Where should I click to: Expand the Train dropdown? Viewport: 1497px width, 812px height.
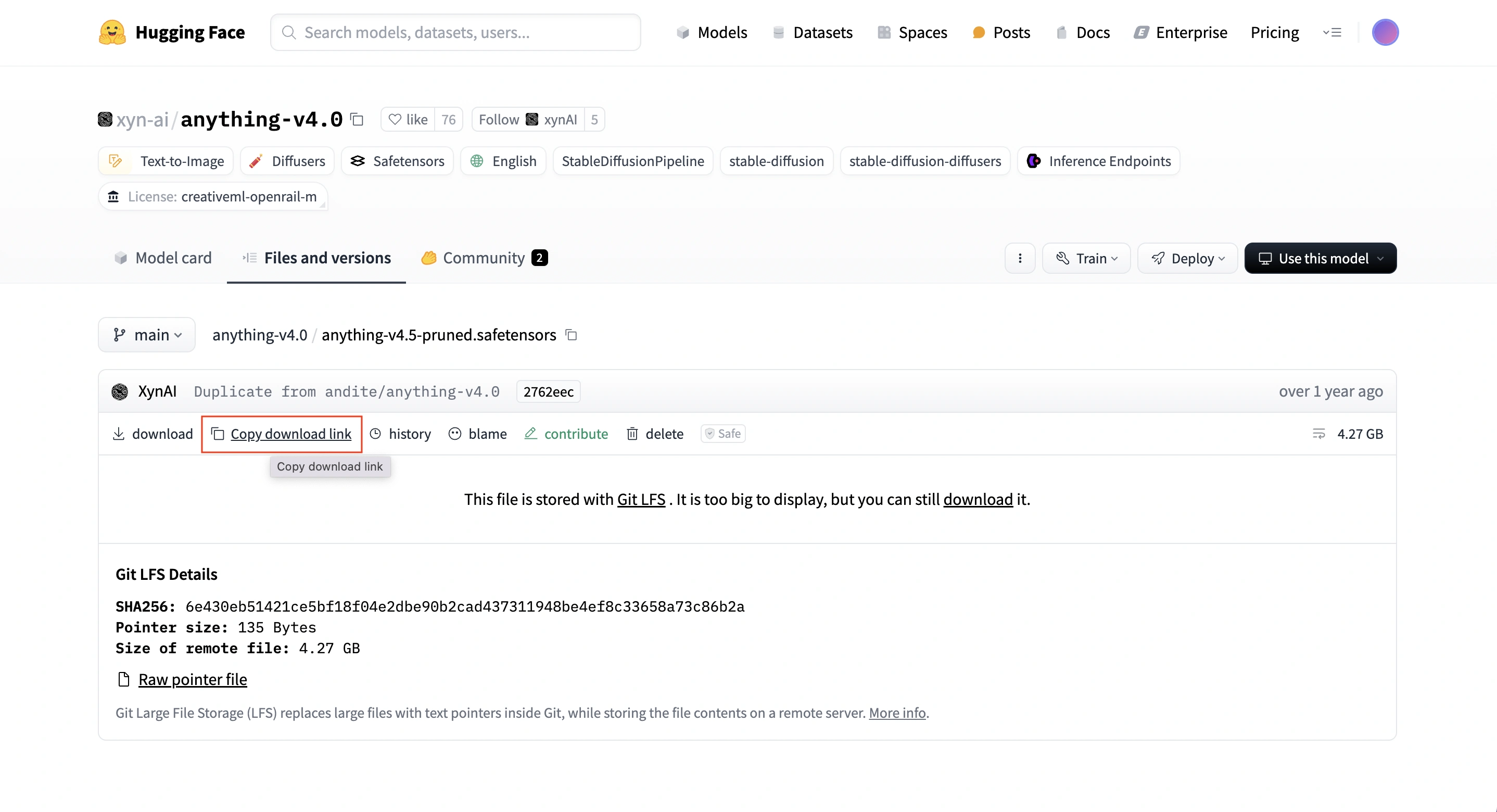1086,258
